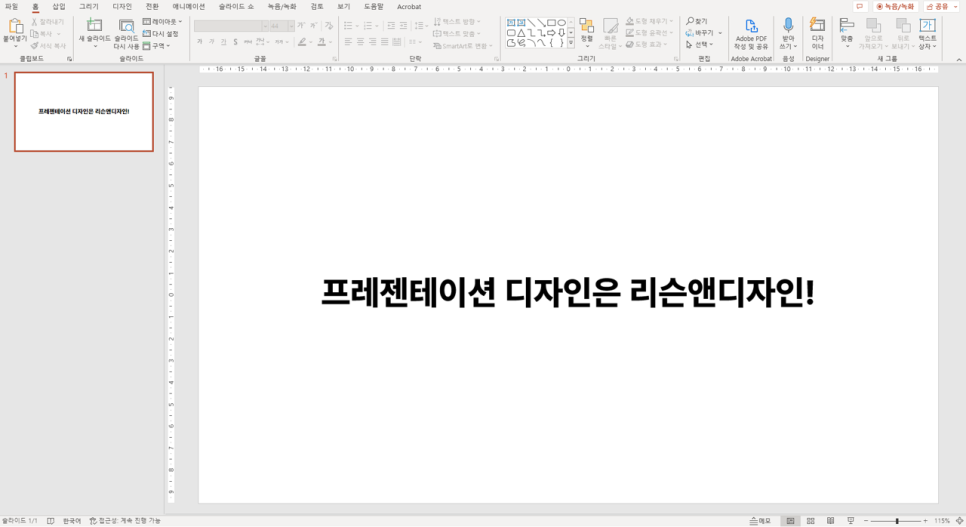Click the text highlight color pen button
Image resolution: width=966 pixels, height=527 pixels.
(301, 42)
